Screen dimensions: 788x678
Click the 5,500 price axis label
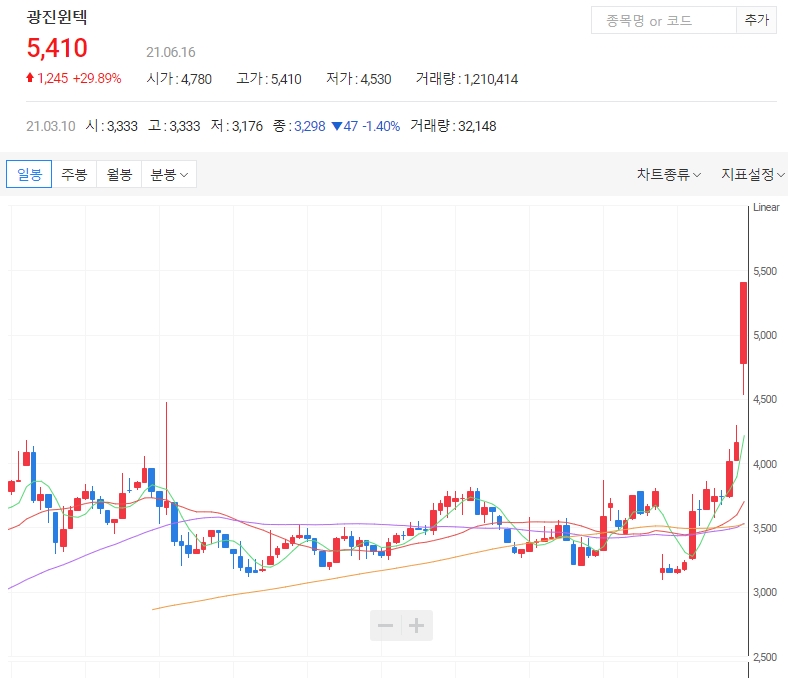tap(765, 271)
